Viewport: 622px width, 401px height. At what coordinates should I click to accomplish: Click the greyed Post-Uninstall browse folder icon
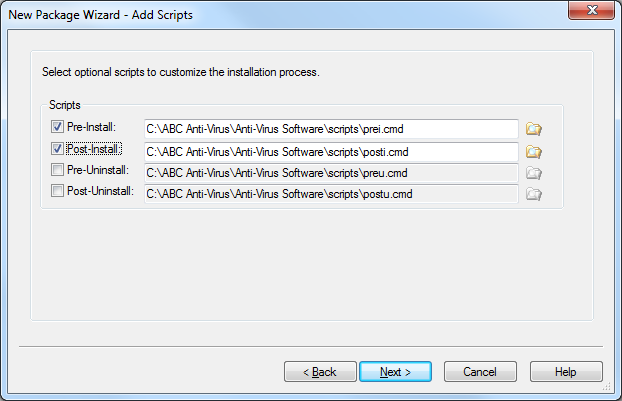534,194
